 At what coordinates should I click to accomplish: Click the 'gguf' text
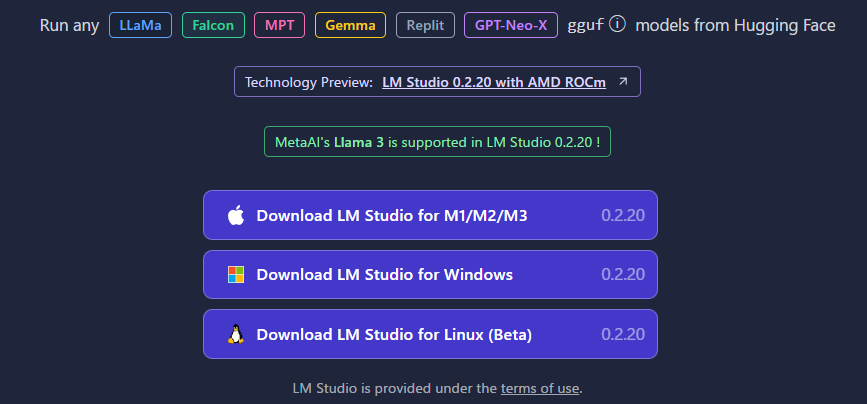(x=586, y=25)
